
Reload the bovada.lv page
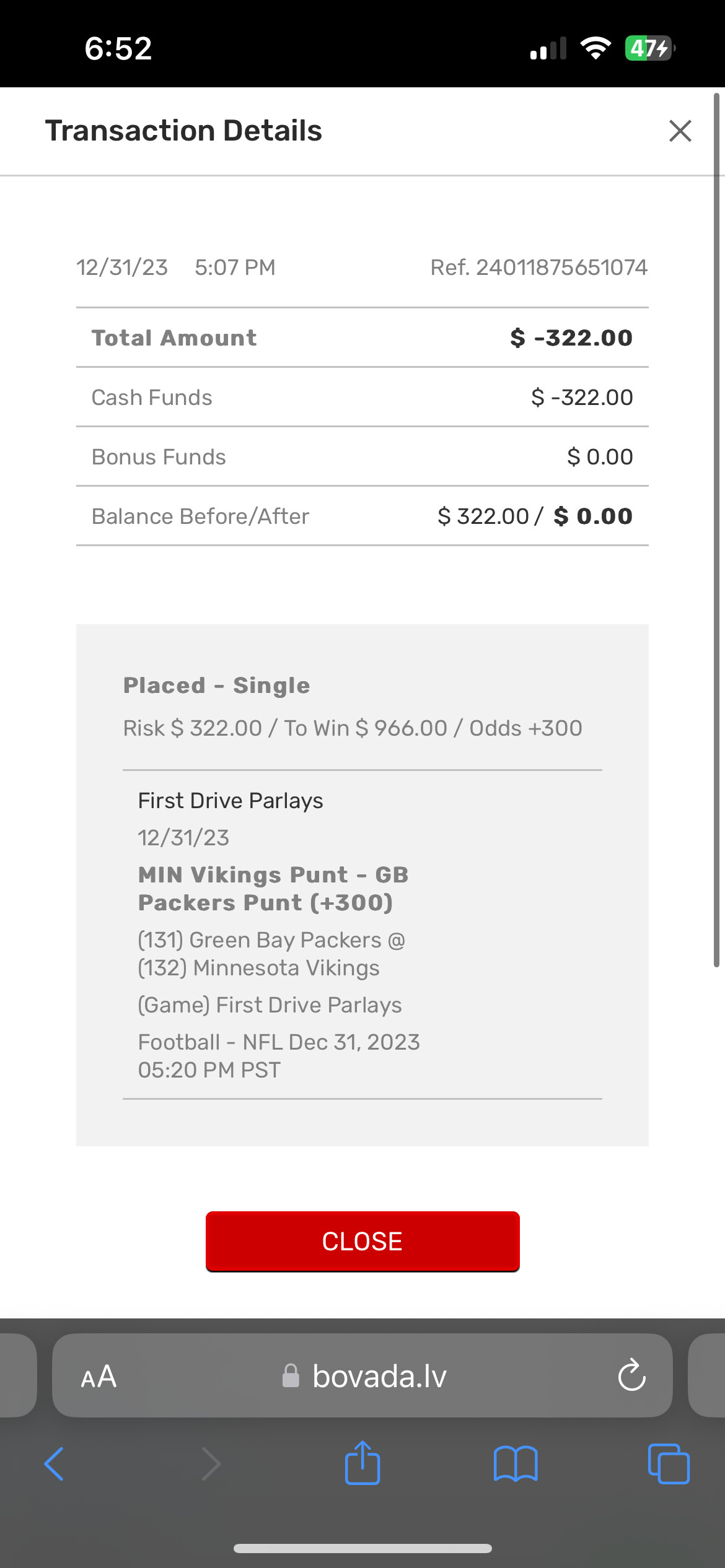[631, 1375]
